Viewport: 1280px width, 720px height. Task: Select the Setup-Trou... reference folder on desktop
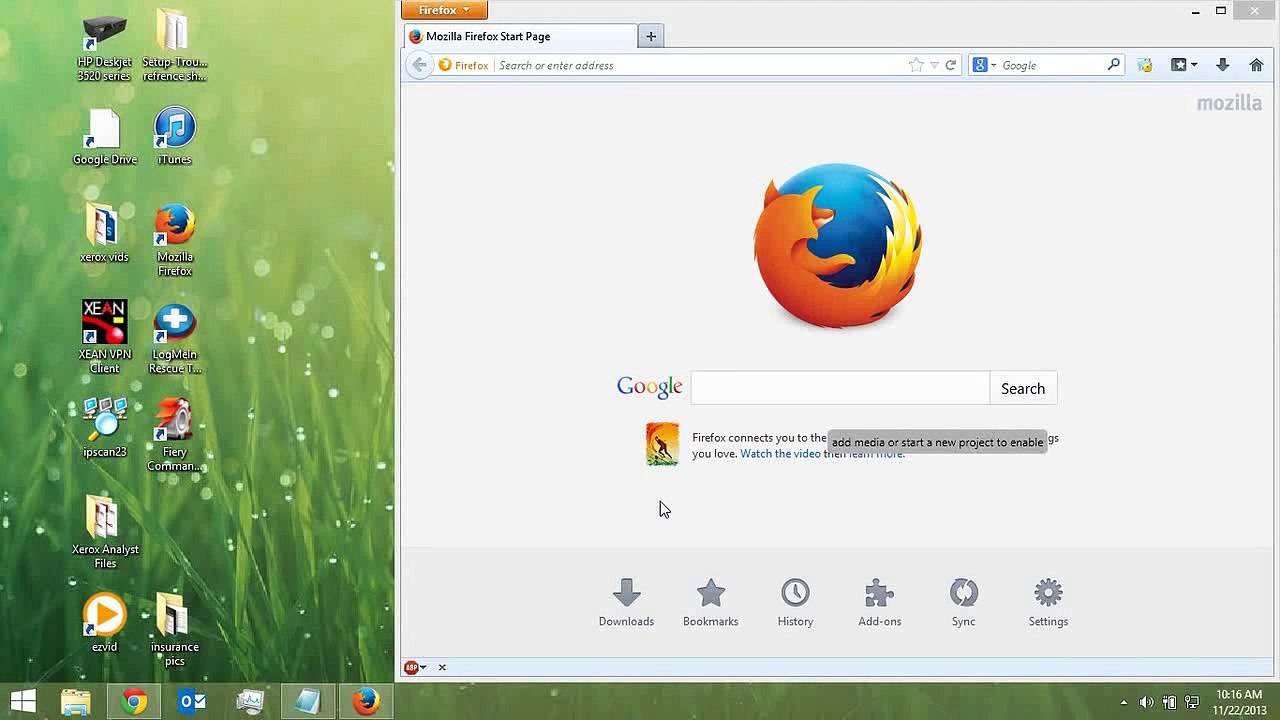(174, 47)
